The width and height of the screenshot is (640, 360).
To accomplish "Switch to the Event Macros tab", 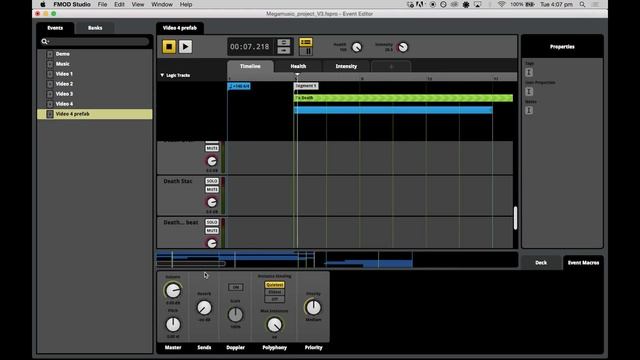I will tap(583, 262).
